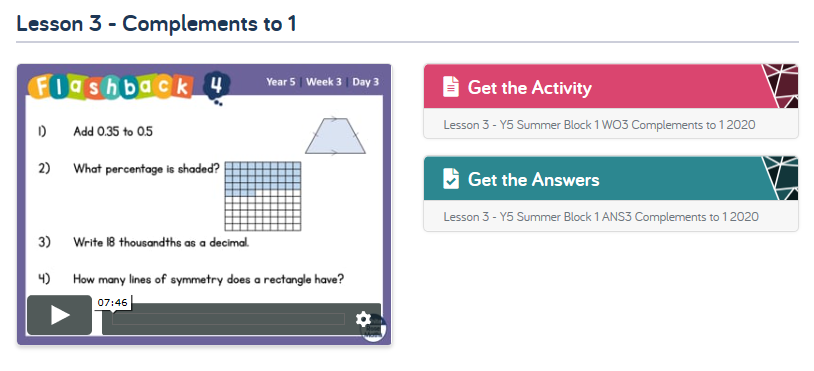
Task: Open the Get the Answers banner
Action: pos(610,178)
